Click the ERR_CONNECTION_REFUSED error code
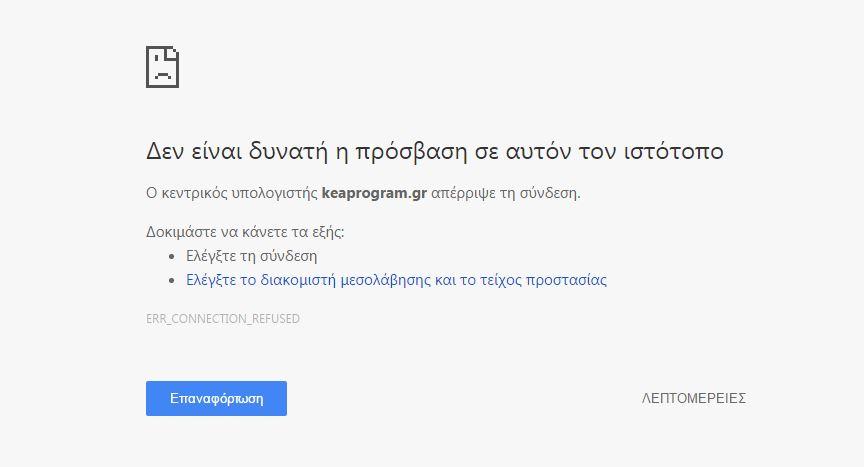The width and height of the screenshot is (864, 467). 223,319
